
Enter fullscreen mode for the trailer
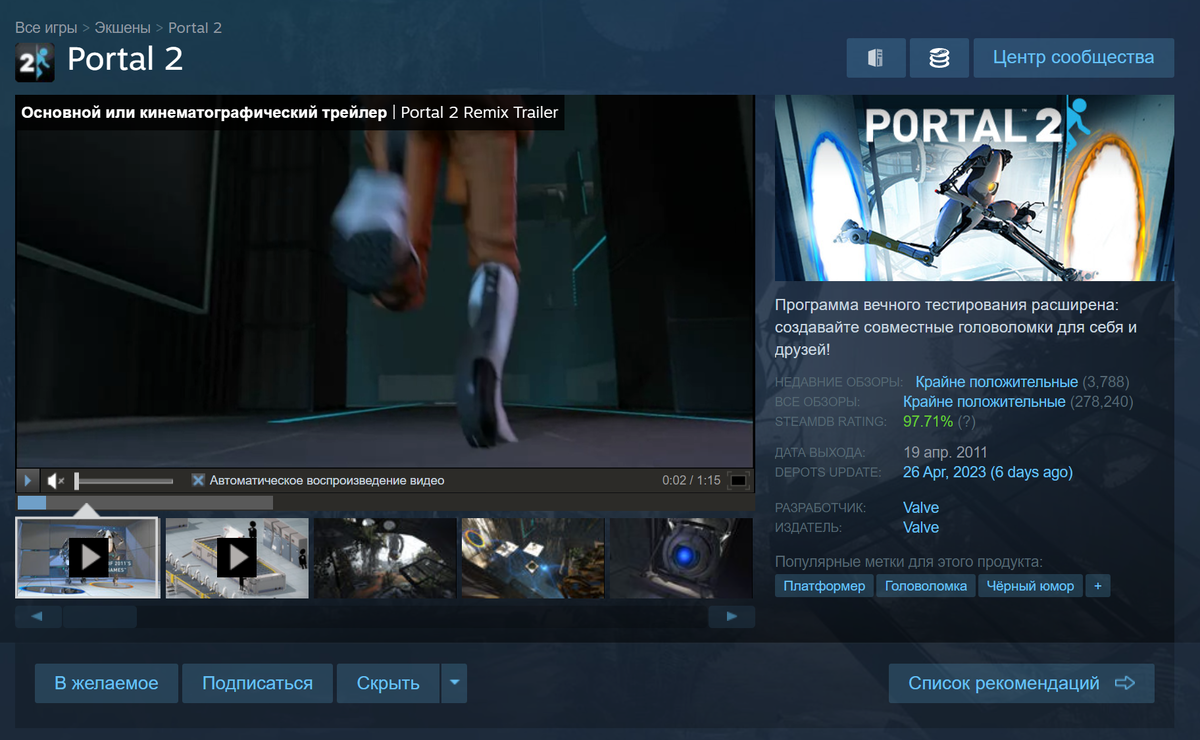(738, 481)
